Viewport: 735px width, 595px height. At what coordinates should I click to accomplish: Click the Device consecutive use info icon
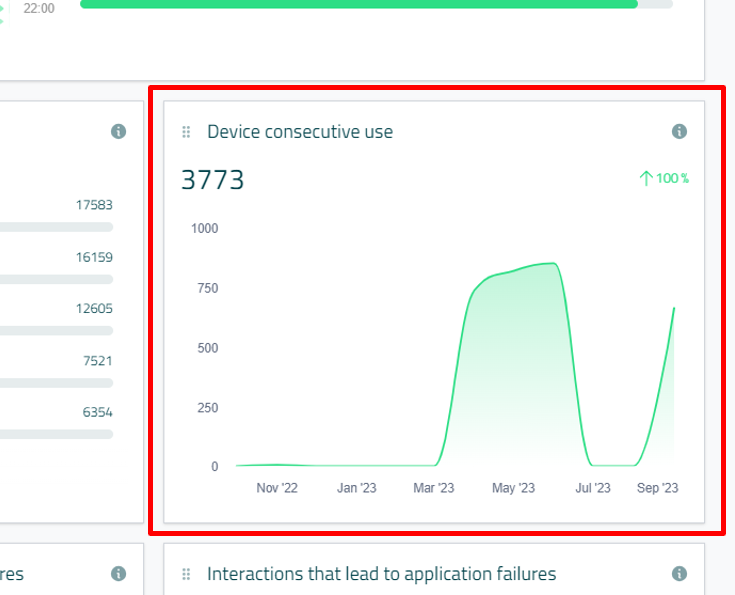679,131
